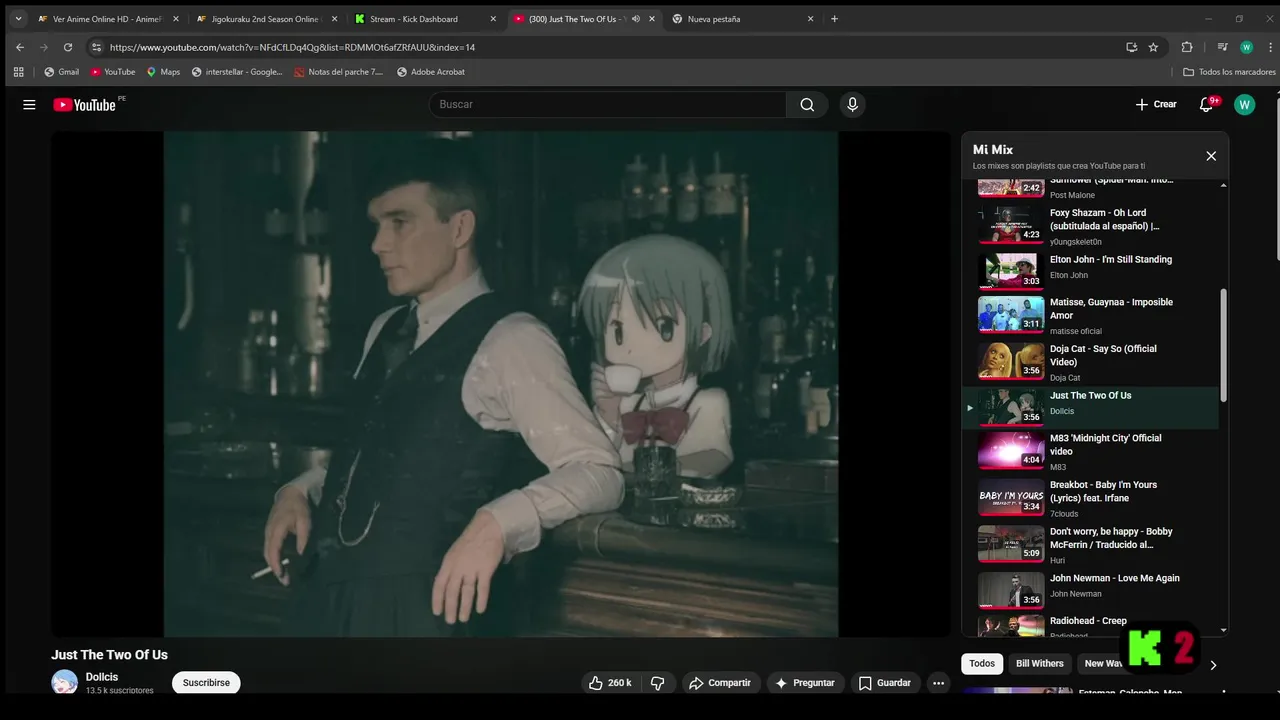Click the video player to pause
The image size is (1280, 720).
(501, 384)
